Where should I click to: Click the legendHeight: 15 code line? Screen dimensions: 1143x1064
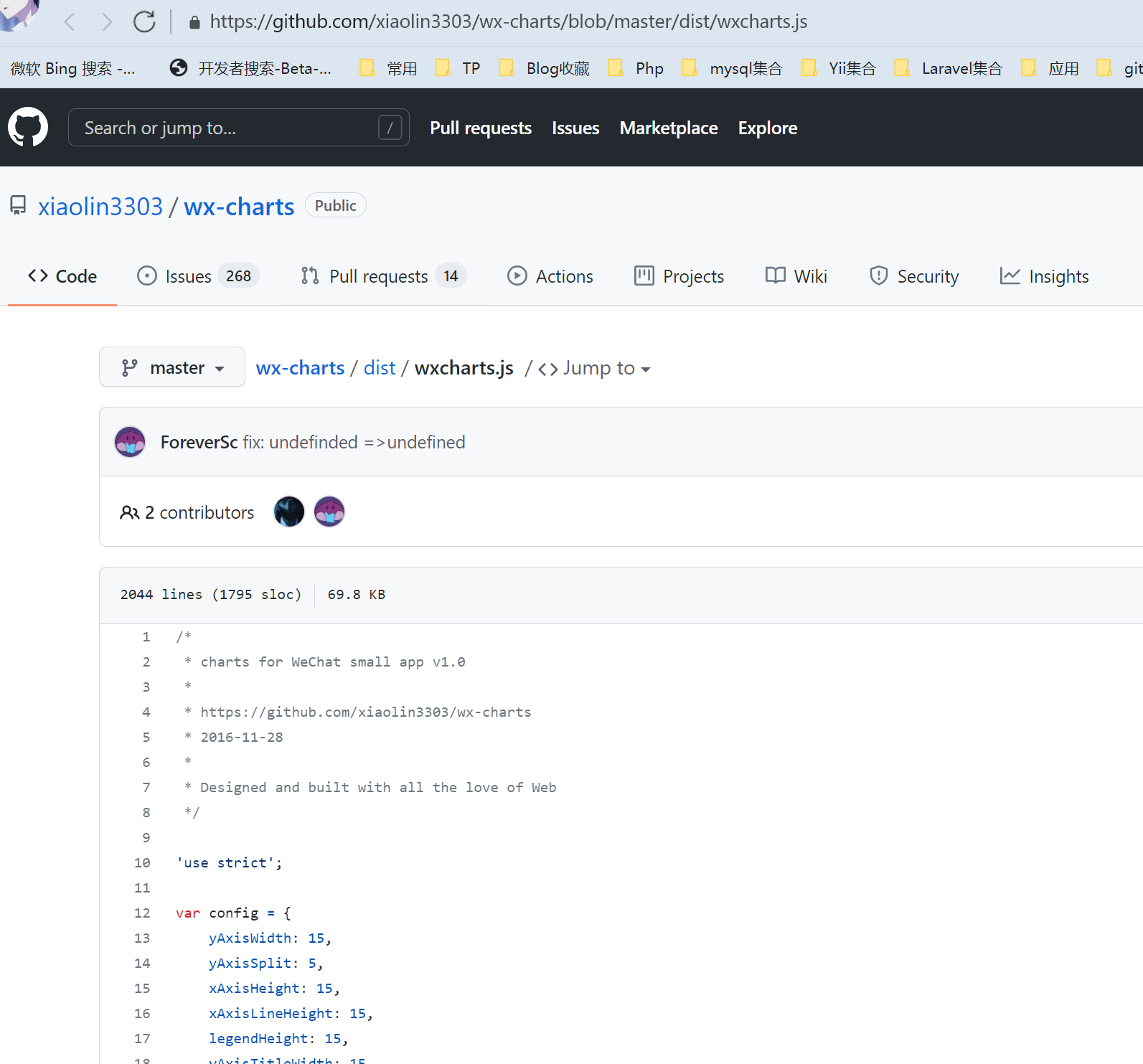click(278, 1039)
